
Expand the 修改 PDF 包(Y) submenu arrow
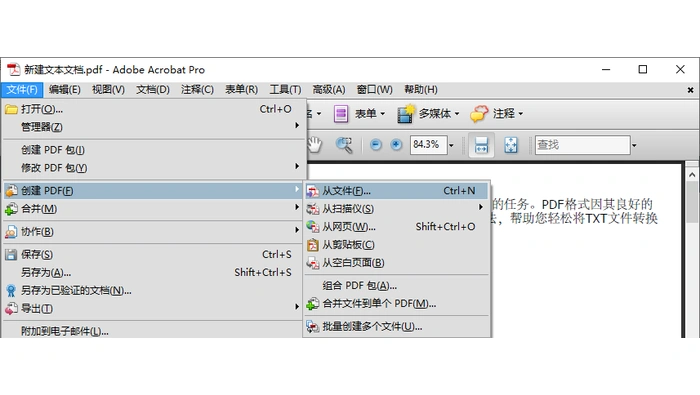pyautogui.click(x=297, y=166)
